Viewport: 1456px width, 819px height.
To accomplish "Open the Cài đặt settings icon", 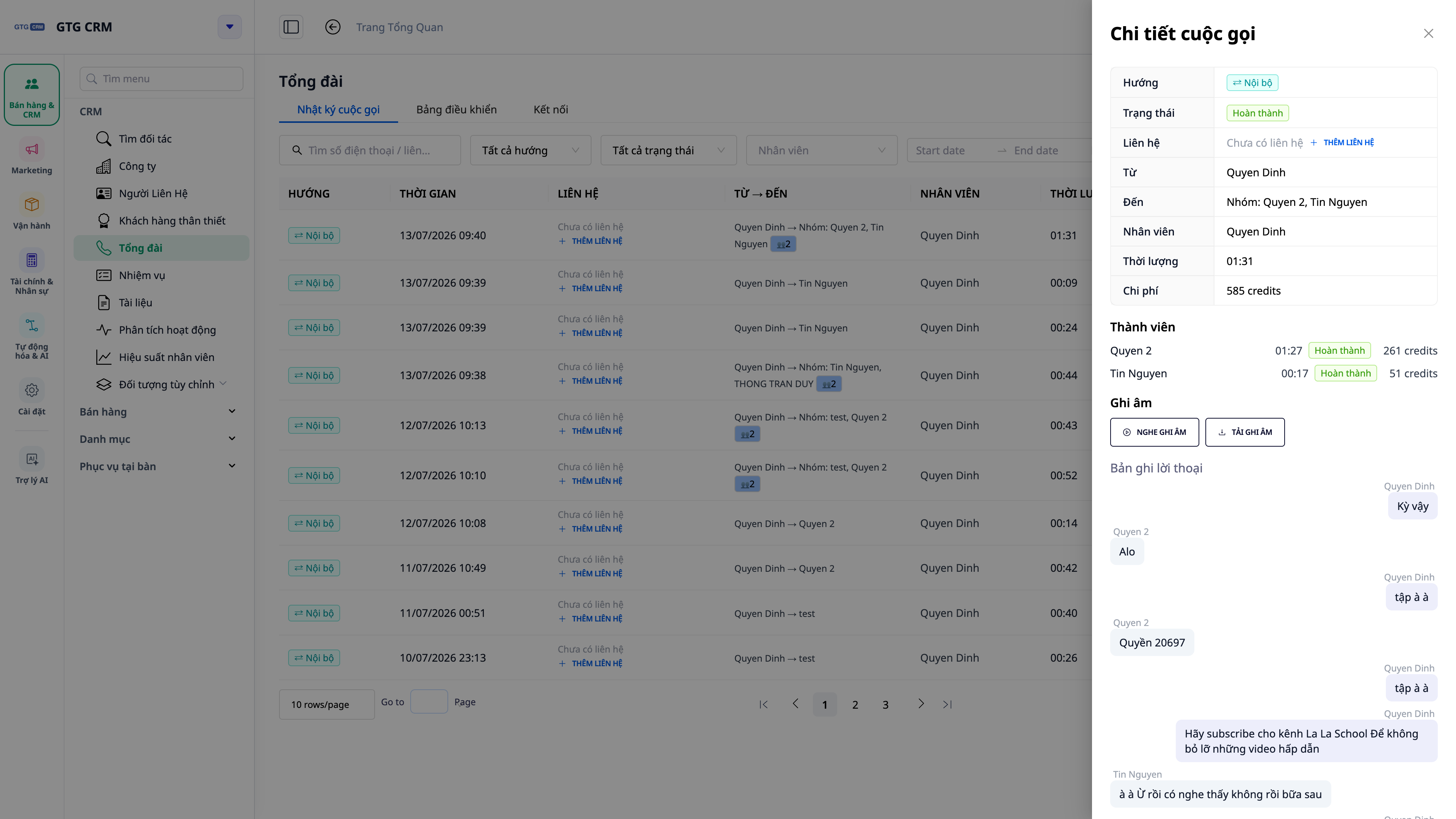I will tap(31, 391).
